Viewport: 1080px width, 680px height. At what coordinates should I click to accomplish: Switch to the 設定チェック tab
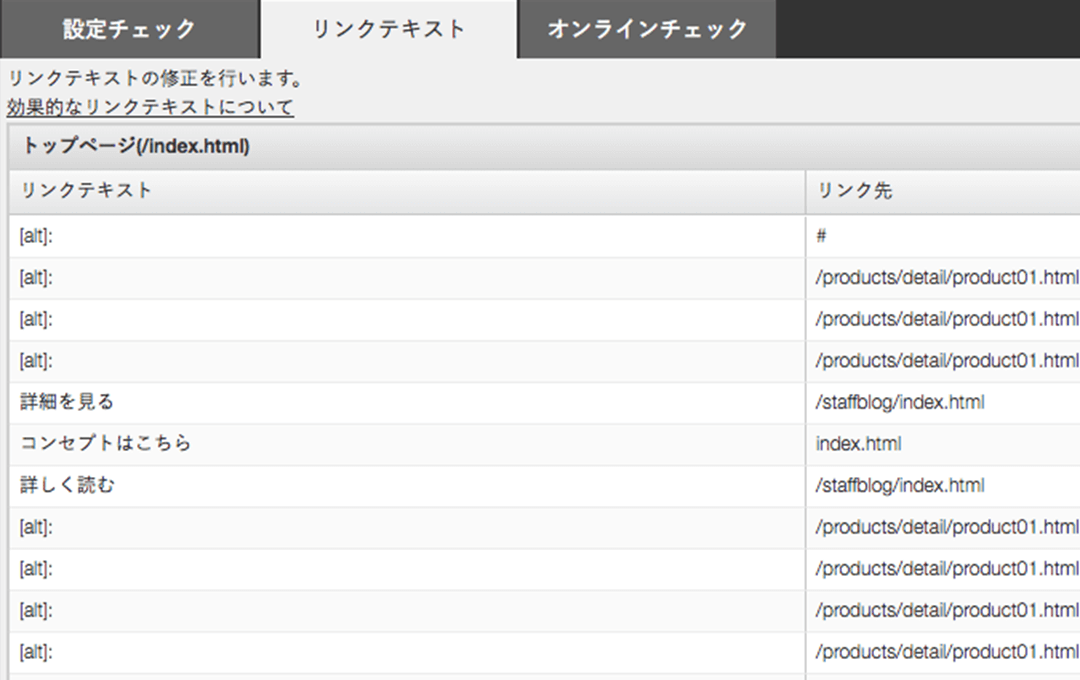pyautogui.click(x=129, y=29)
